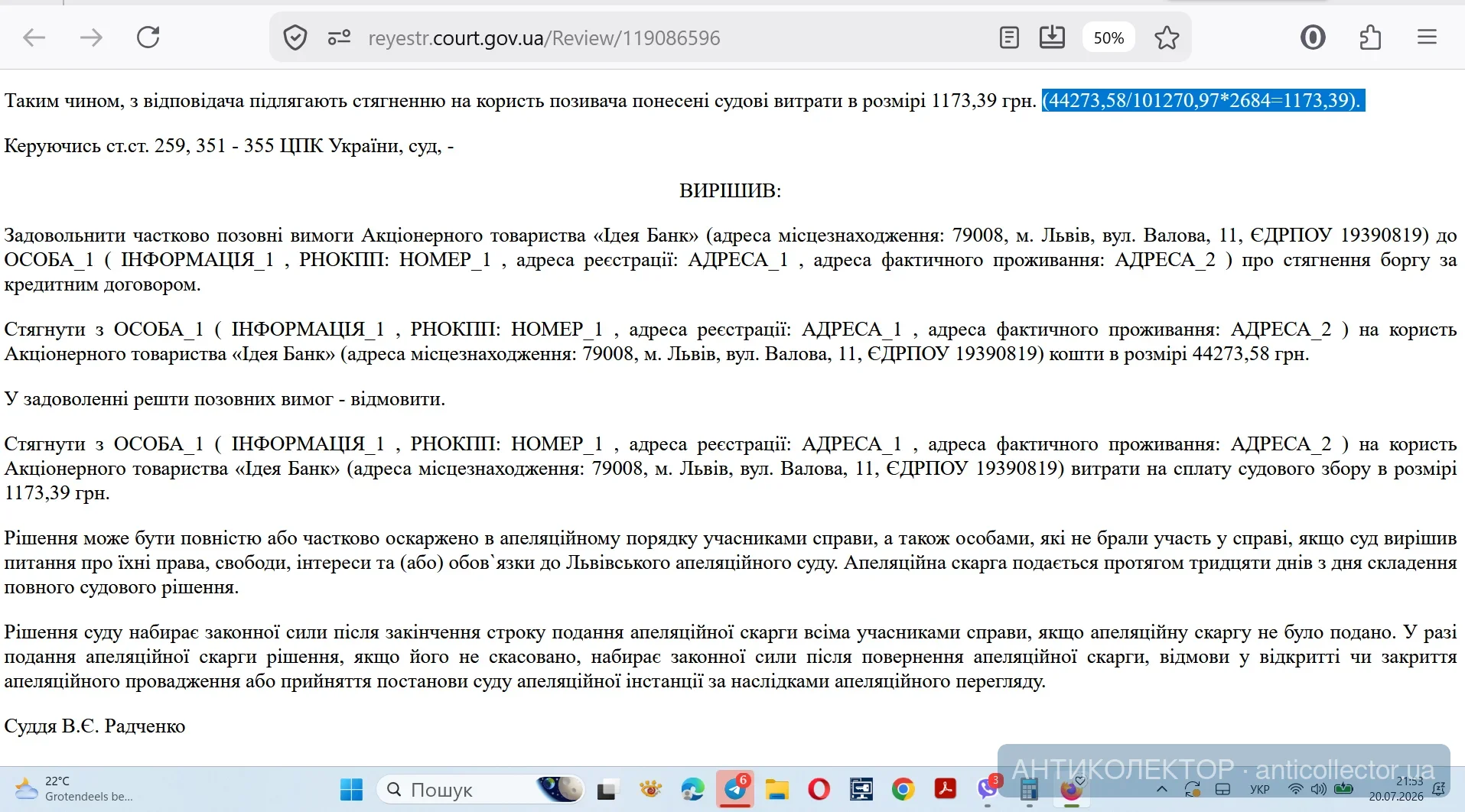Viewport: 1465px width, 812px height.
Task: Switch the УКР keyboard language
Action: point(1259,790)
